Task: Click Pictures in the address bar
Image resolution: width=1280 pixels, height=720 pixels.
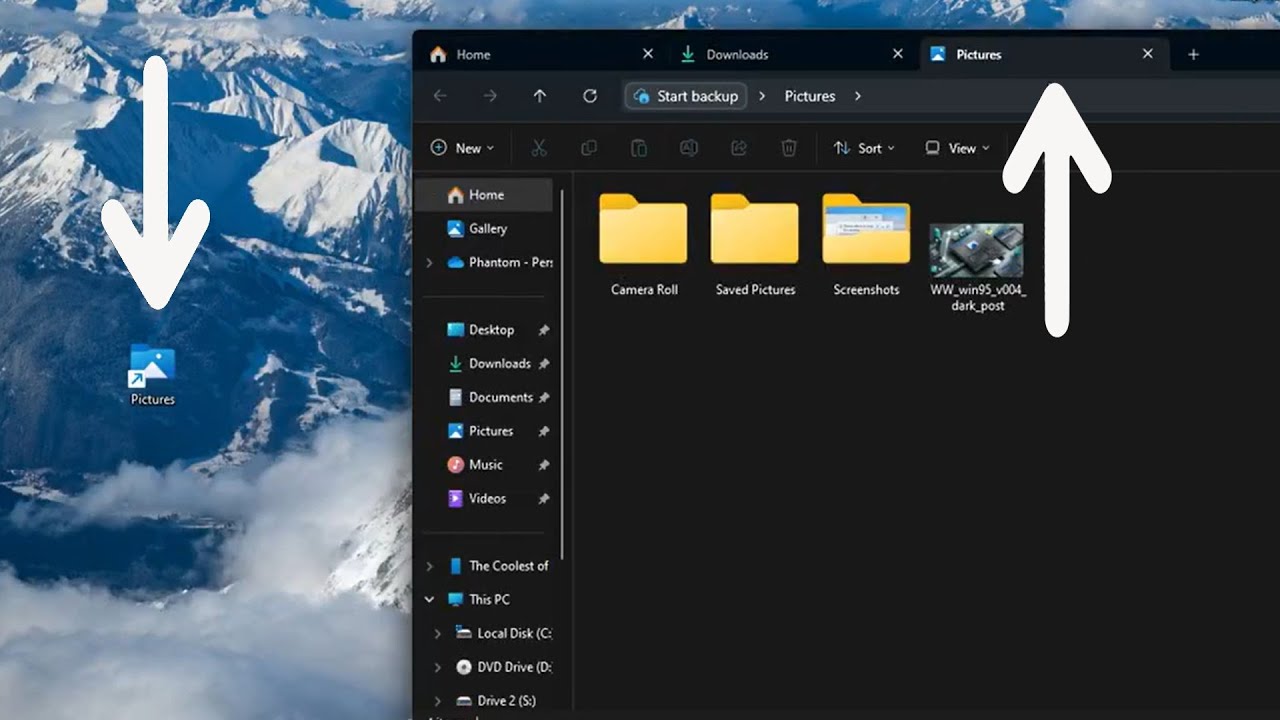Action: 810,96
